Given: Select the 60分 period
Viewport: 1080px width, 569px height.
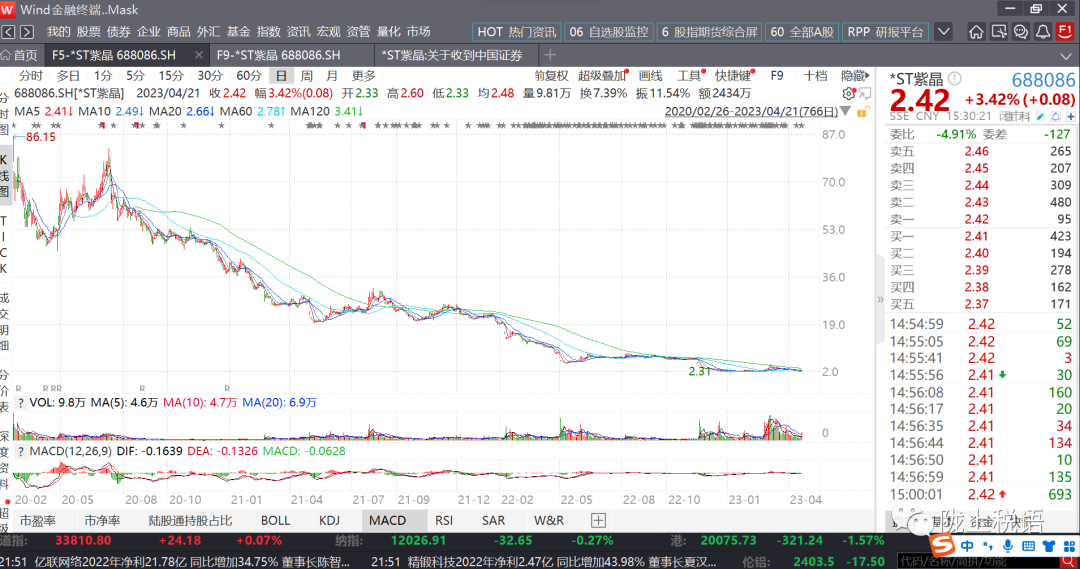Looking at the screenshot, I should pyautogui.click(x=249, y=76).
